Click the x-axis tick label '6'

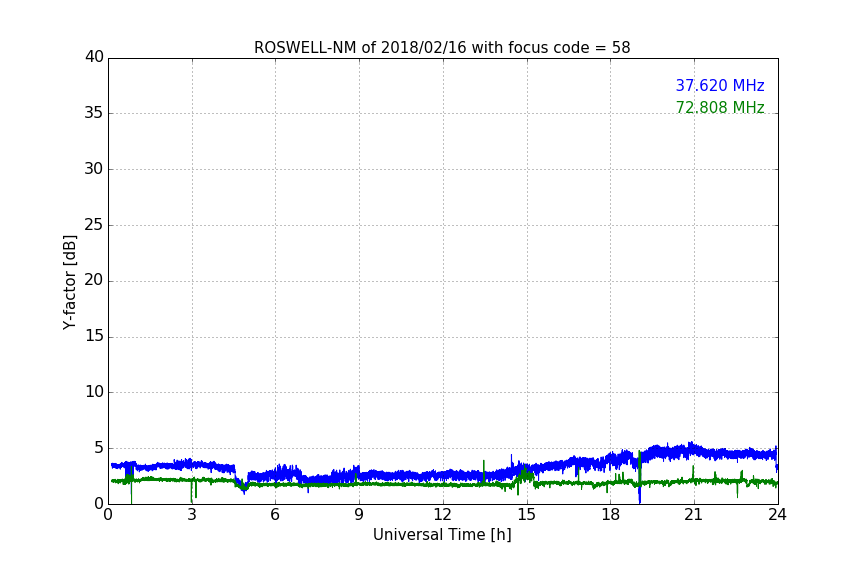point(275,515)
